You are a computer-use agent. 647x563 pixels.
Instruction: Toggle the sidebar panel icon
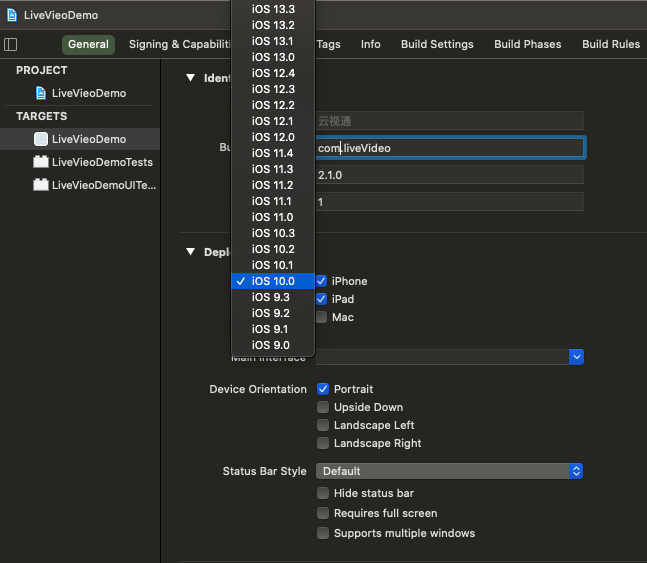[x=11, y=44]
